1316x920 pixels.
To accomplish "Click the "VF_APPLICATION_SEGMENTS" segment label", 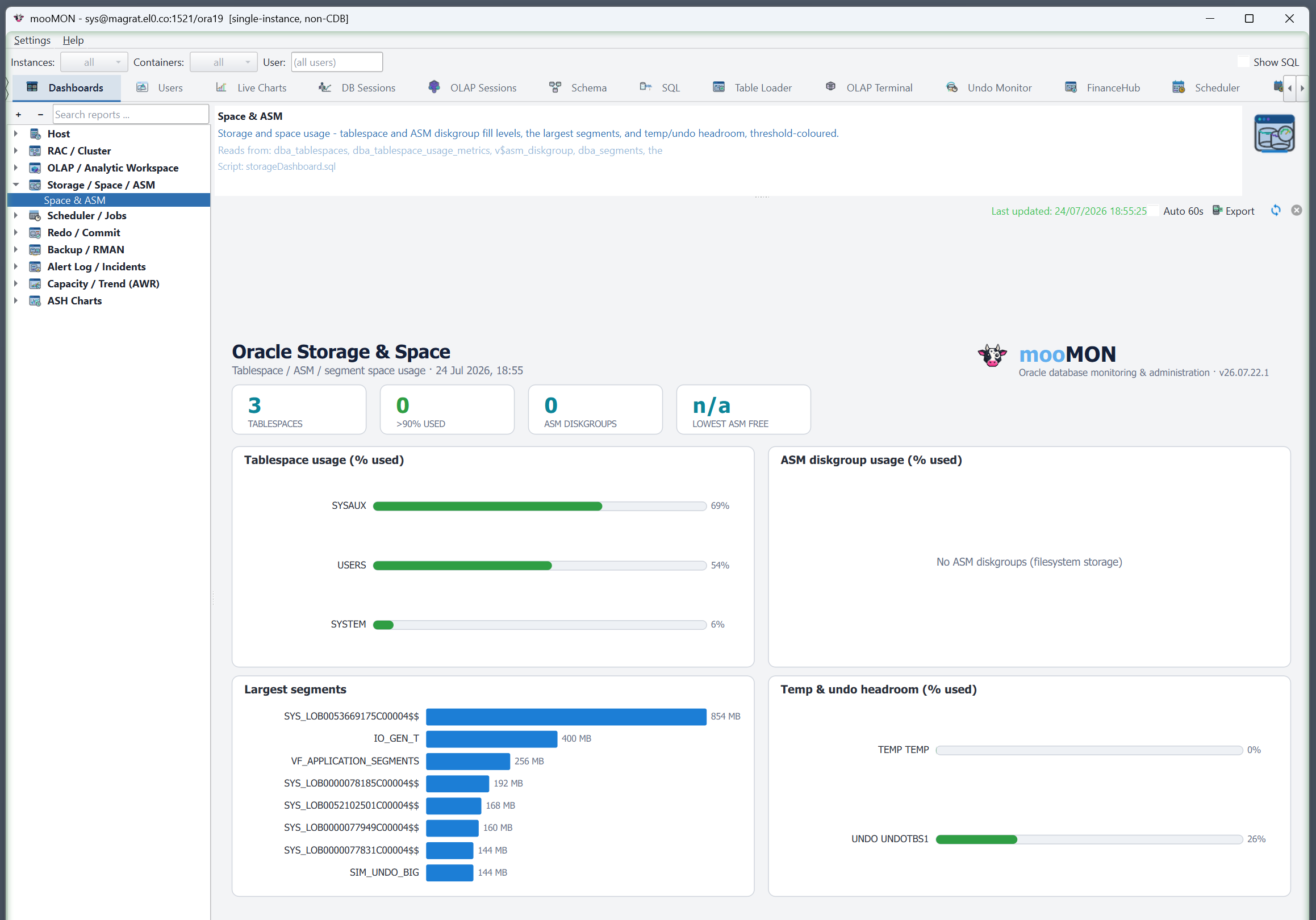I will 355,761.
